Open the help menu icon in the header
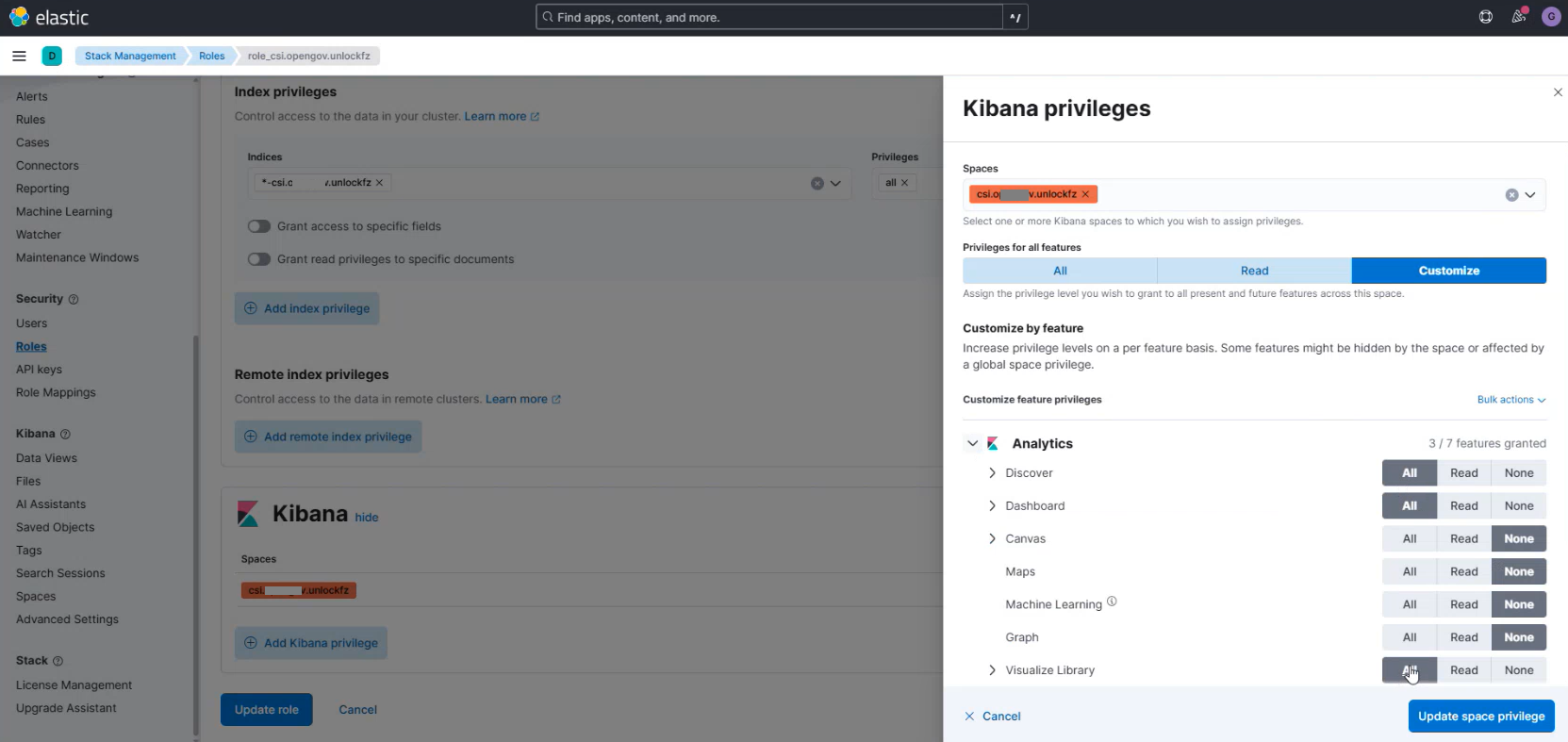1568x742 pixels. [x=1486, y=17]
